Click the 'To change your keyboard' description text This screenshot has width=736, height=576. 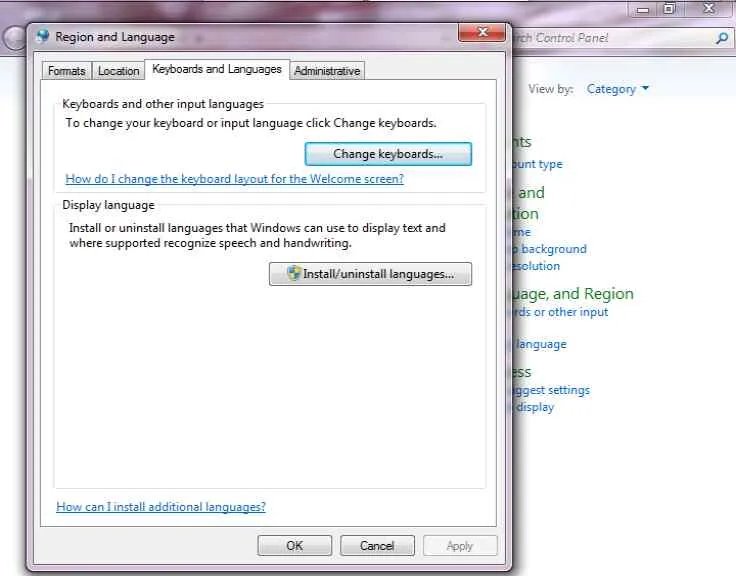pos(251,123)
